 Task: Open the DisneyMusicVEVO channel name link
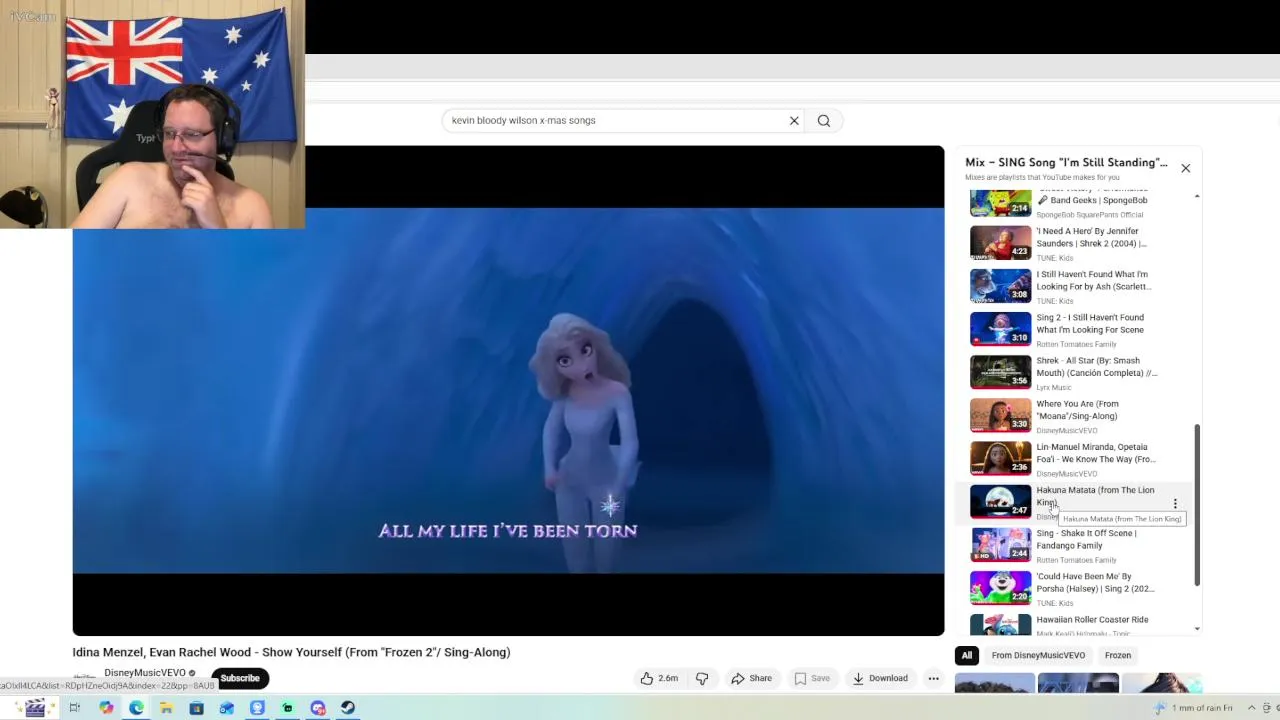[x=145, y=673]
